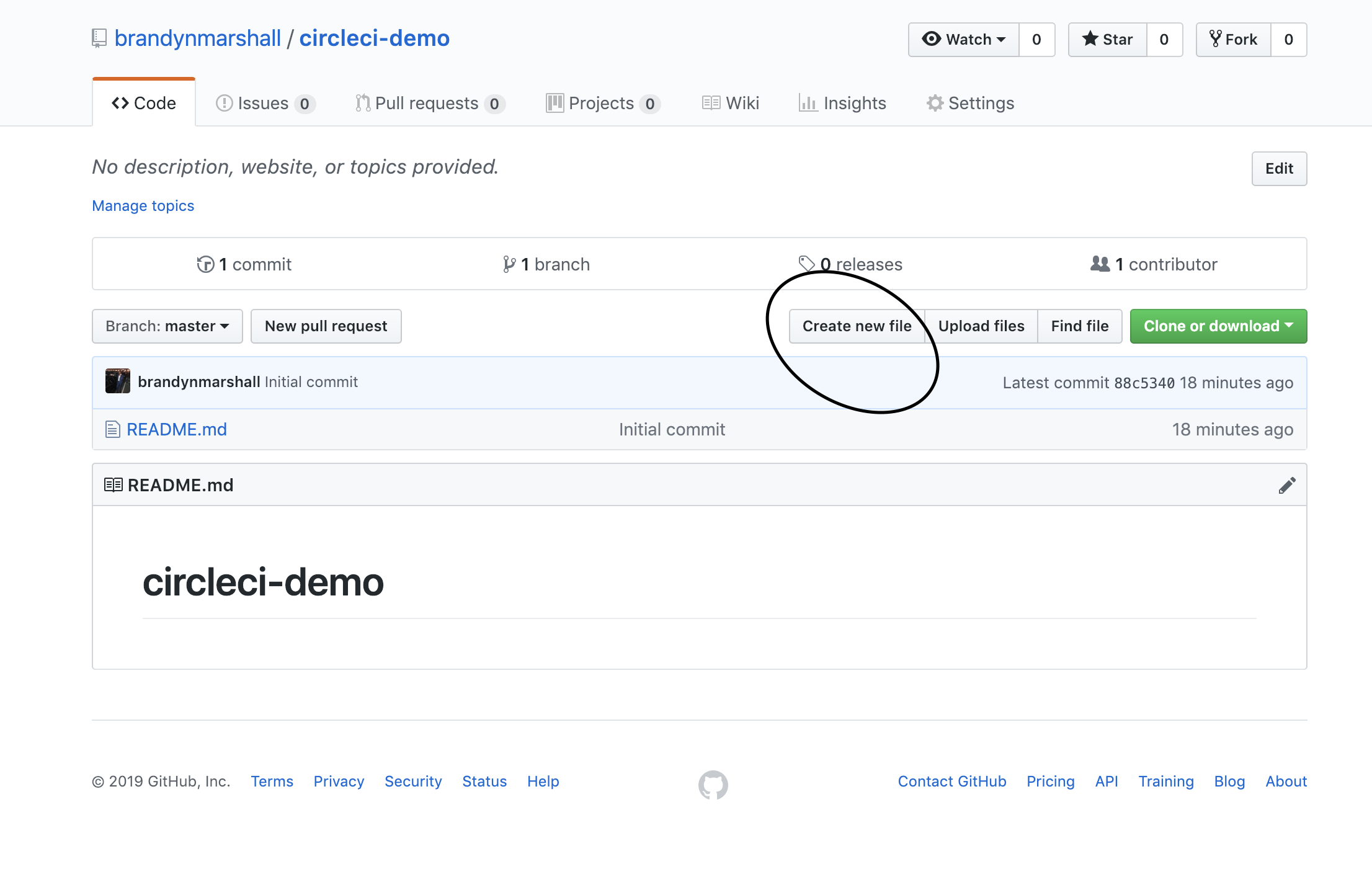
Task: Open the Initial commit message in the latest commit bar
Action: coord(311,382)
